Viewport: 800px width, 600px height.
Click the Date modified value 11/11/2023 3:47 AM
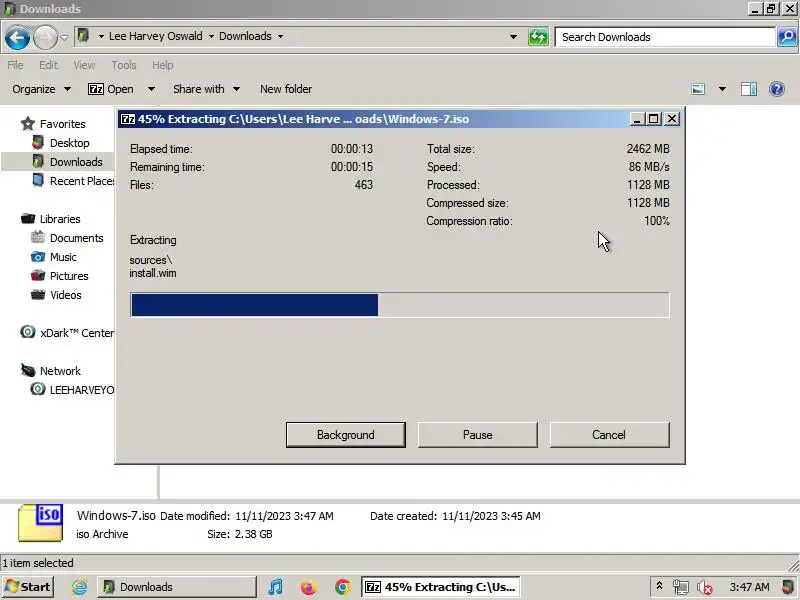(x=284, y=516)
